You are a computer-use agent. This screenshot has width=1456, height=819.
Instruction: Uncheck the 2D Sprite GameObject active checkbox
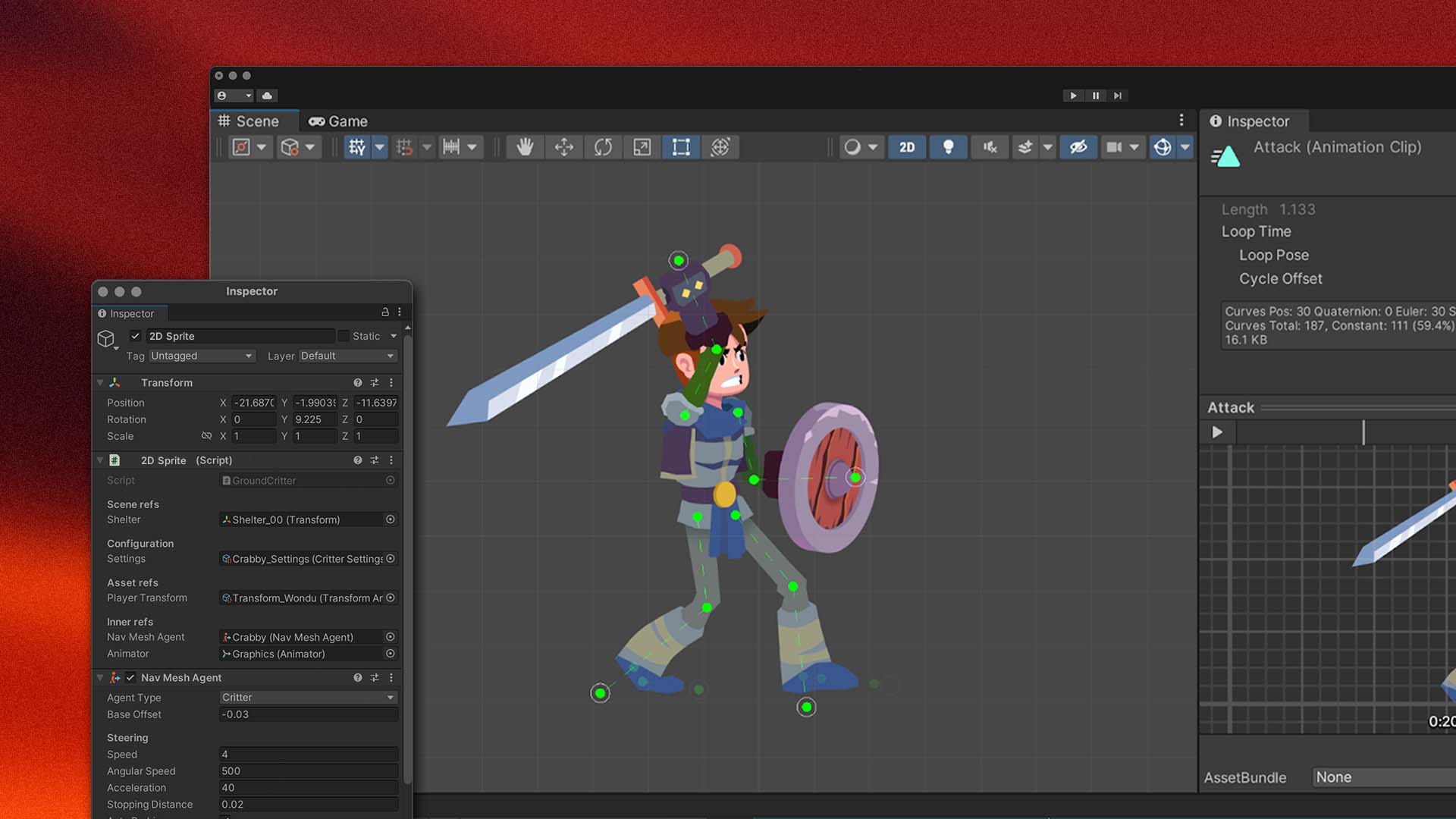coord(135,336)
